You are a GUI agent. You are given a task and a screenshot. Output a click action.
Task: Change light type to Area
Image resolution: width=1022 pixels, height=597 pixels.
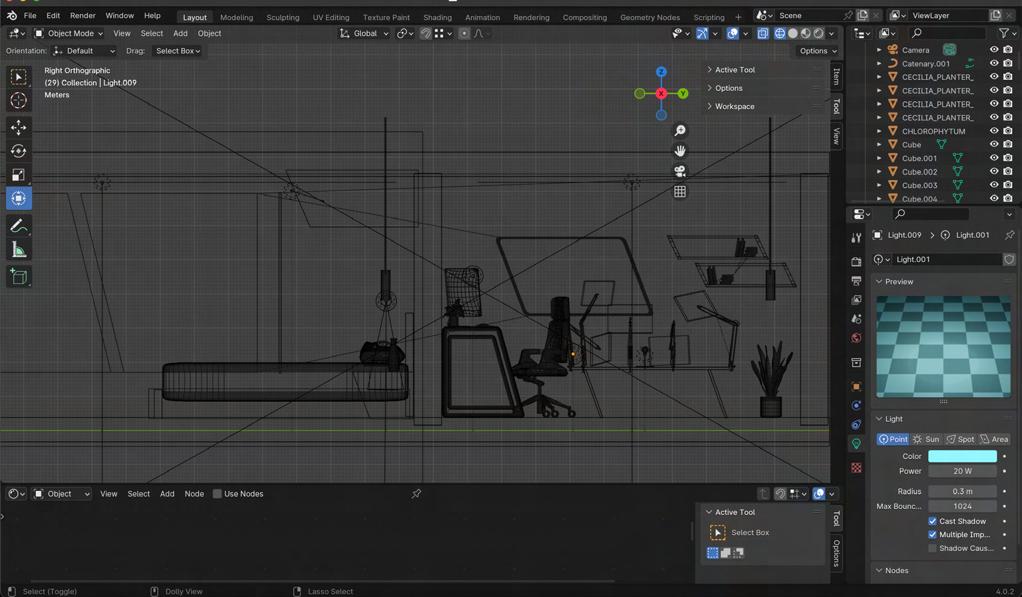[x=994, y=439]
